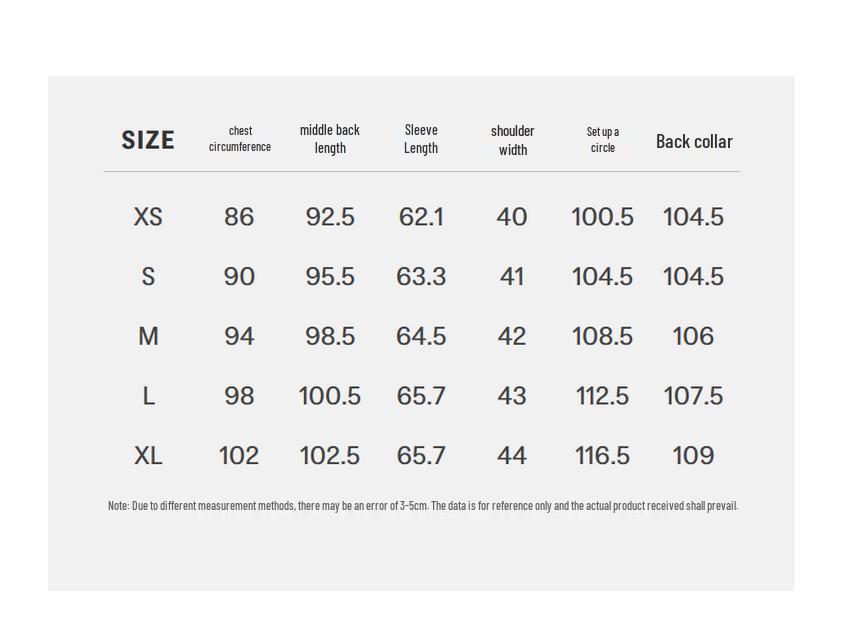Select the XS size row label
Viewport: 842px width, 632px height.
point(148,217)
